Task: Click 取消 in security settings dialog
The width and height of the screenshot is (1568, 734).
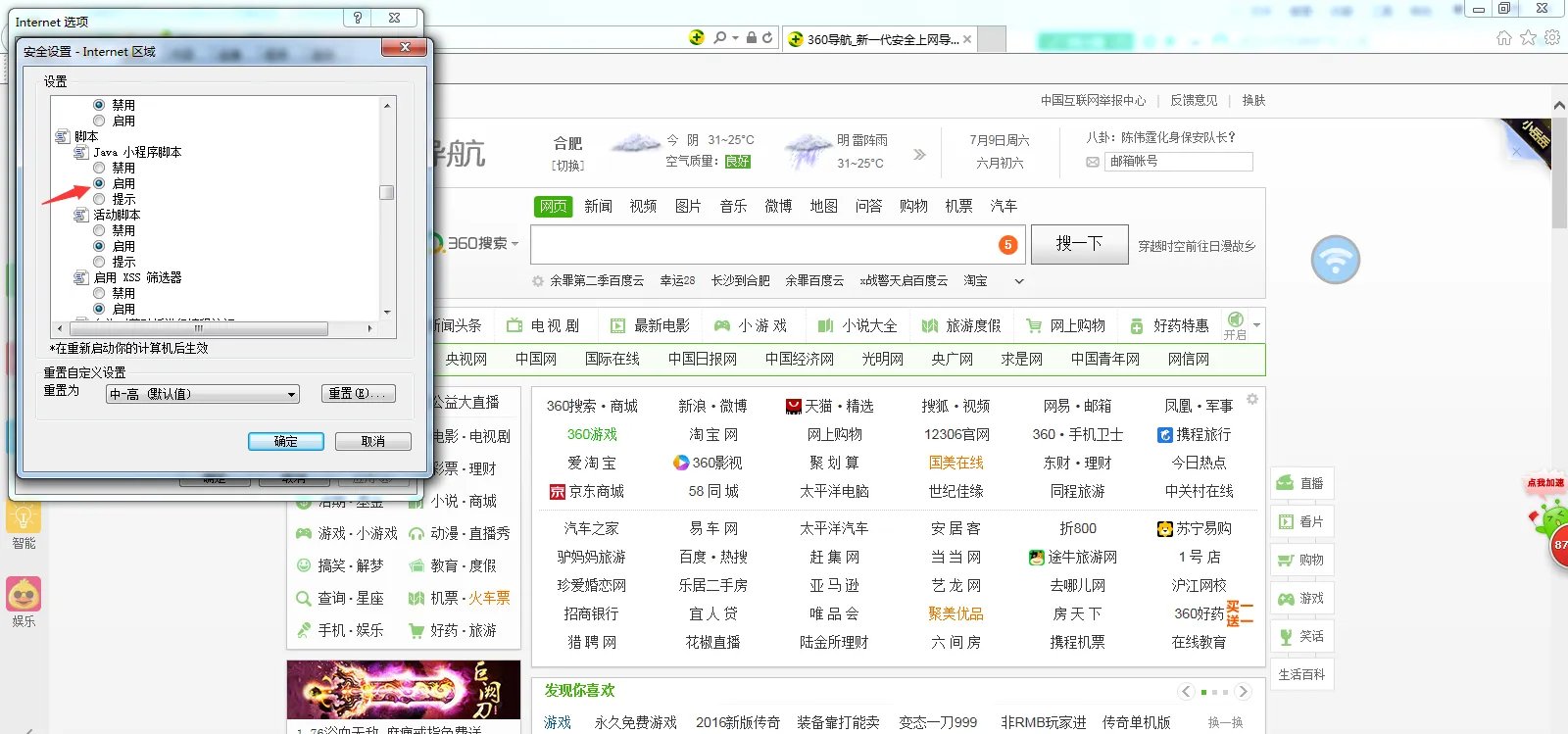Action: (x=372, y=442)
